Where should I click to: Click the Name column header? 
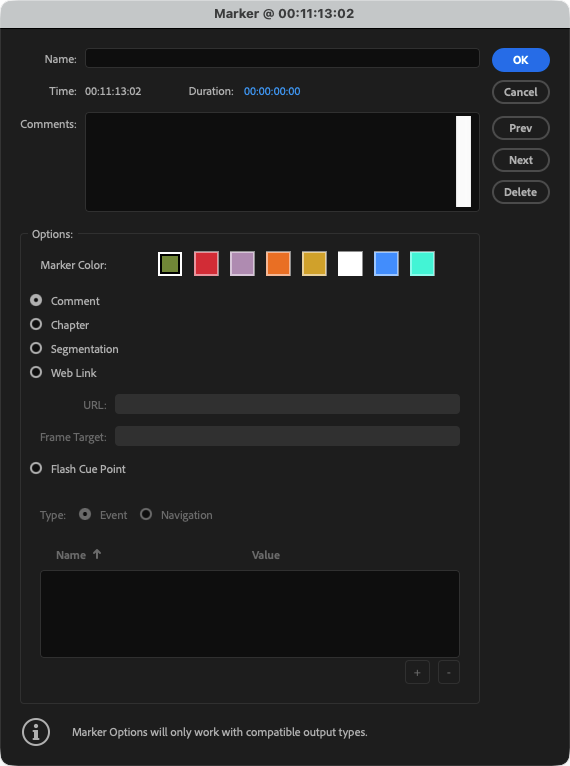[71, 555]
